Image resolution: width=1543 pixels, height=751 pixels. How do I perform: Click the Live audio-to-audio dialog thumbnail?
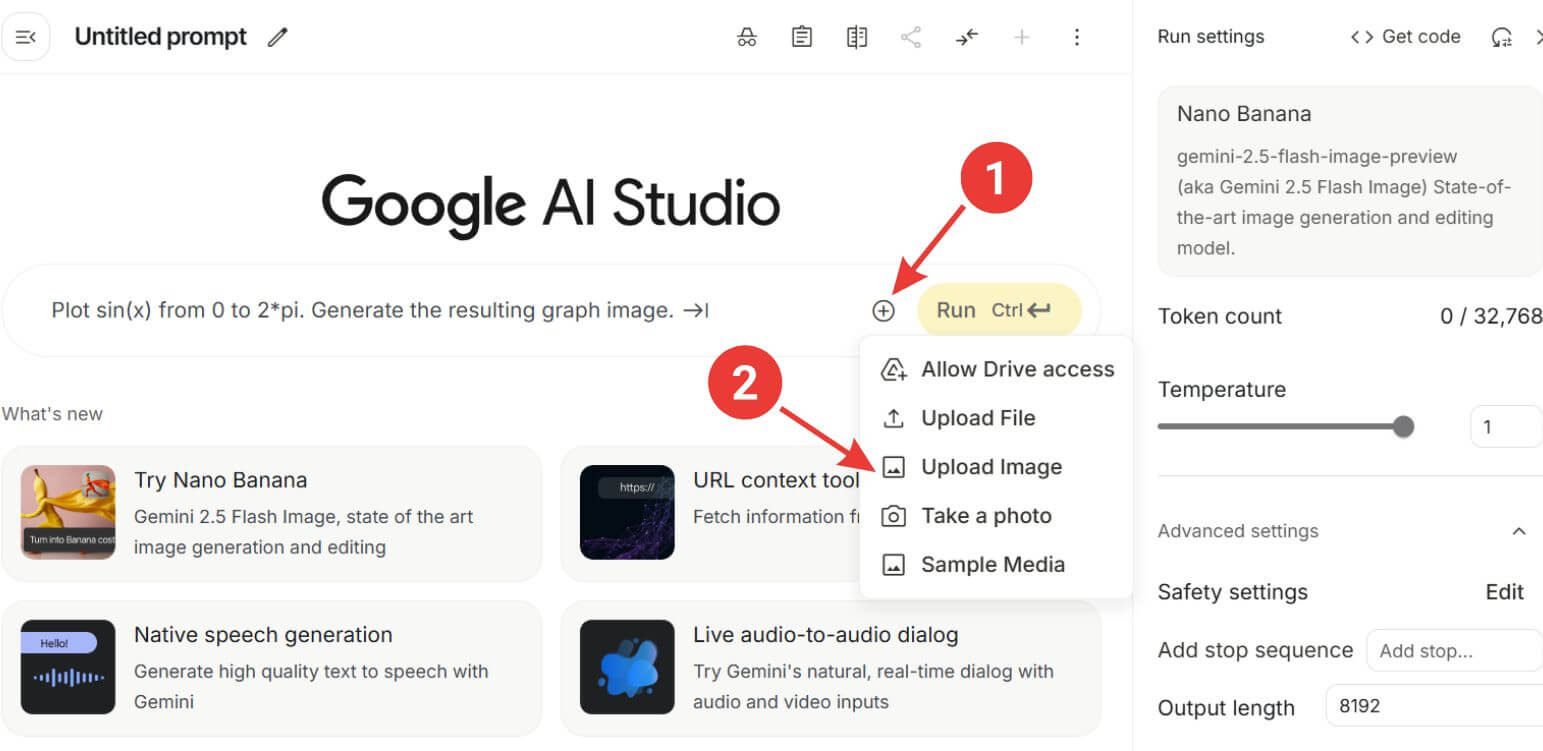(627, 667)
